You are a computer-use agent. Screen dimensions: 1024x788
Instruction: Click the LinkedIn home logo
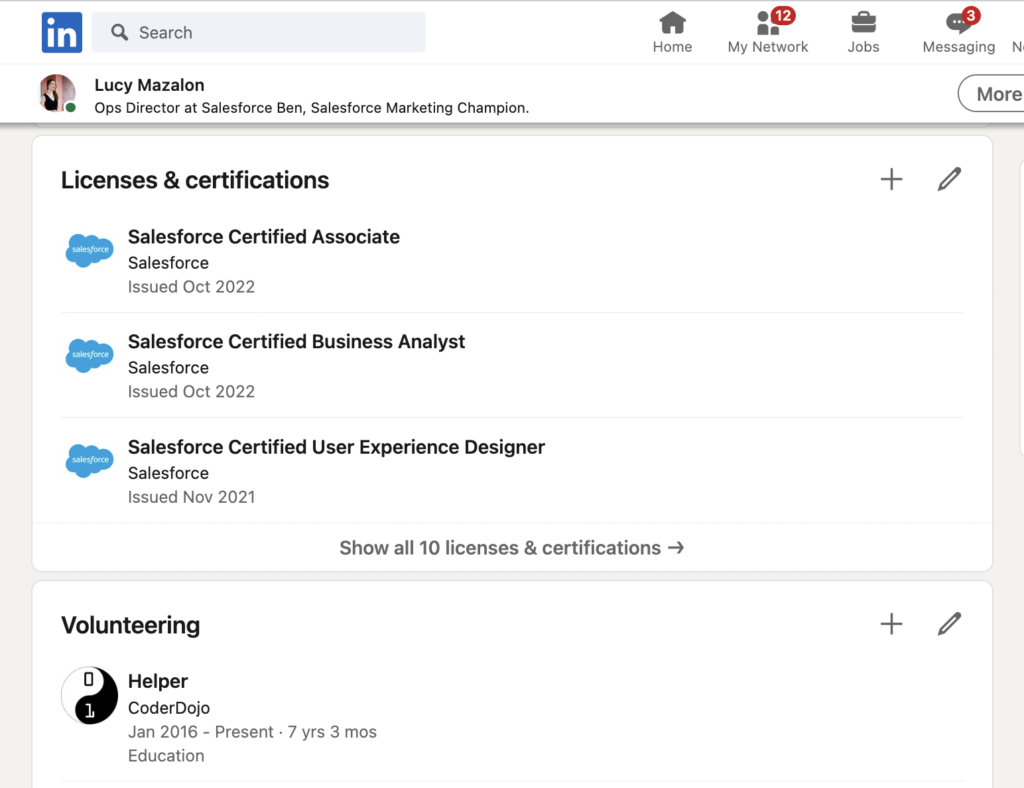pos(61,32)
